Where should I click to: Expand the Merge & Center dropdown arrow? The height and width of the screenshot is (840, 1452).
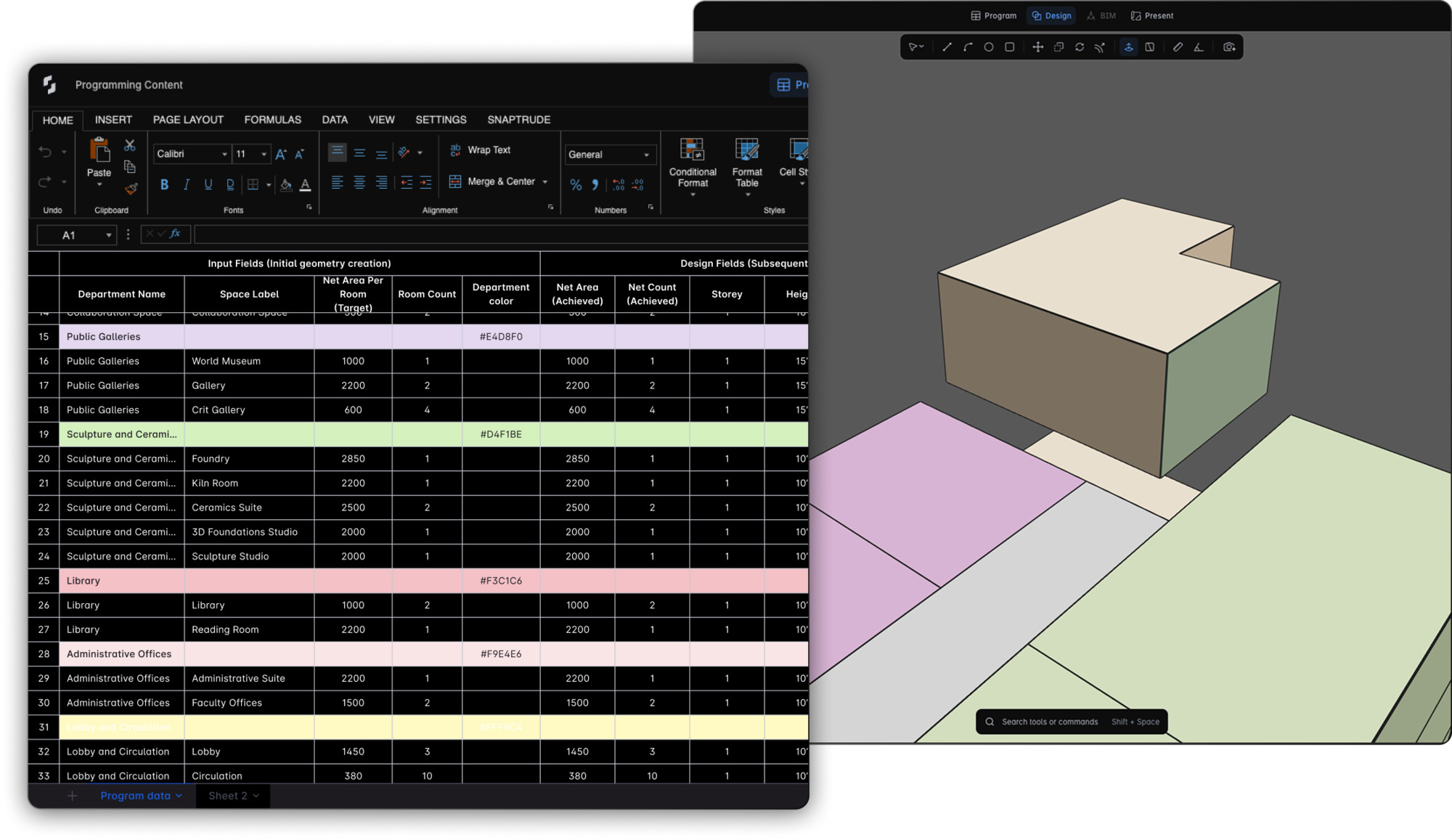546,182
